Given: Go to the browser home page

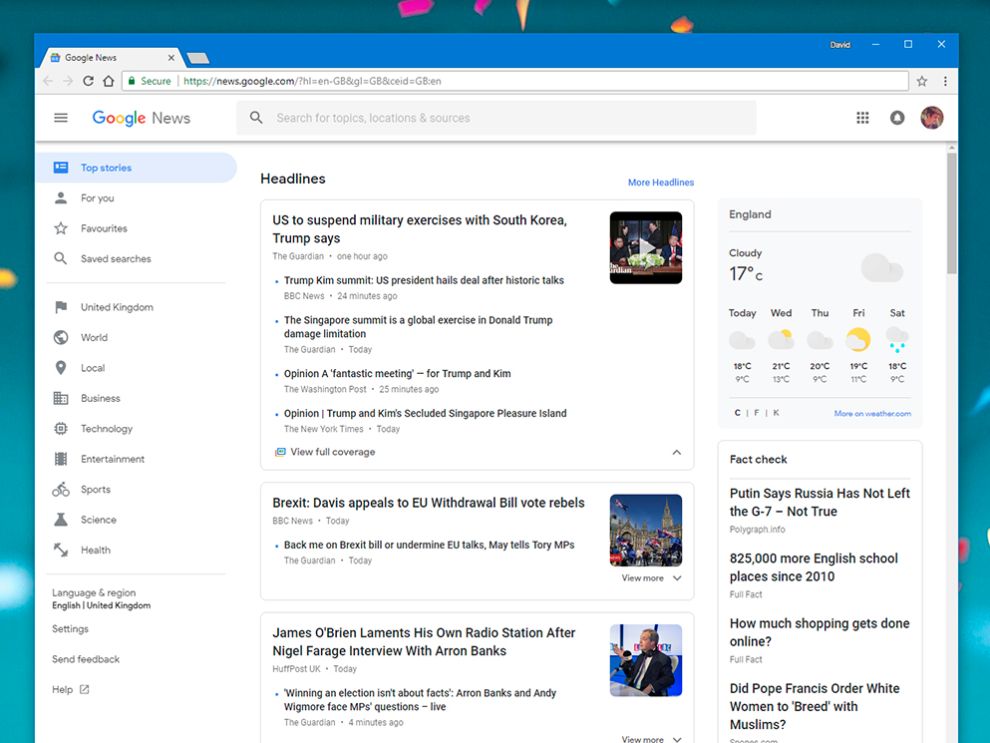Looking at the screenshot, I should pos(109,81).
